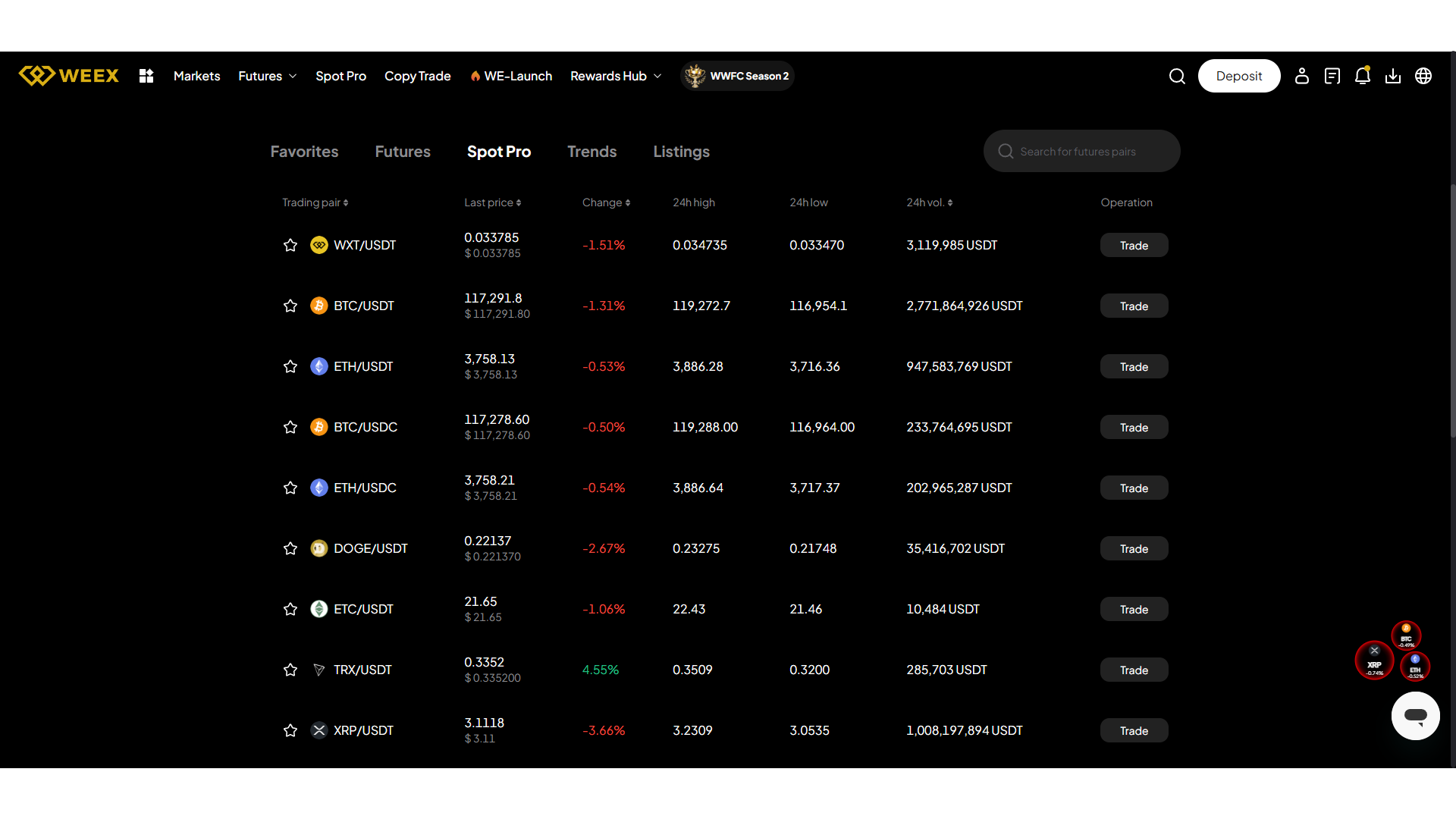Select the Spot Pro market tab

pos(499,152)
